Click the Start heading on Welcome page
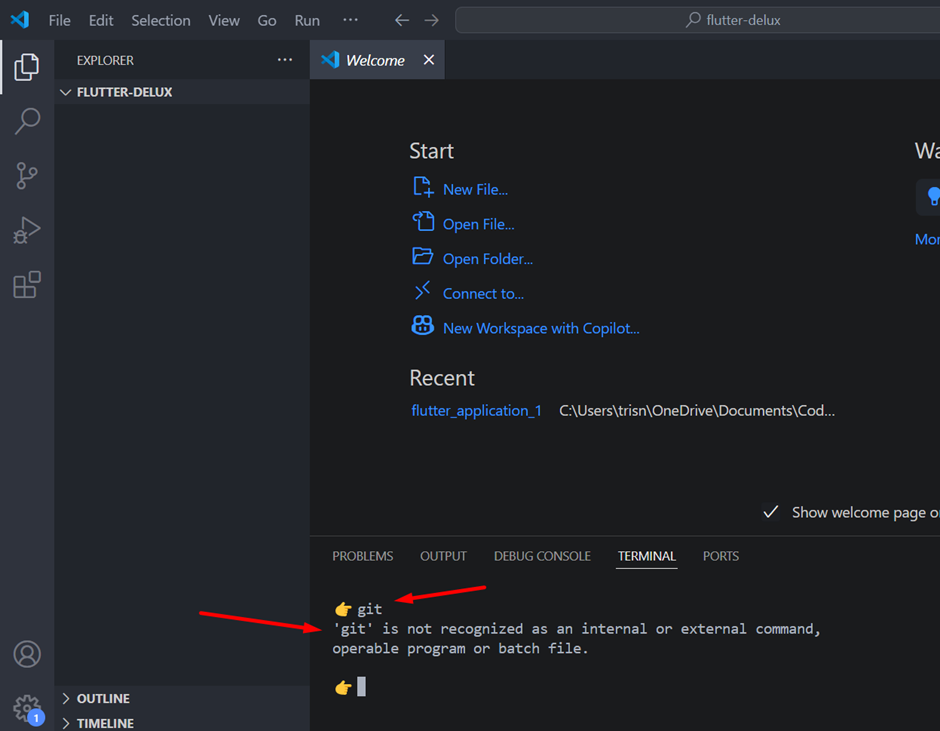This screenshot has height=731, width=940. [x=432, y=151]
